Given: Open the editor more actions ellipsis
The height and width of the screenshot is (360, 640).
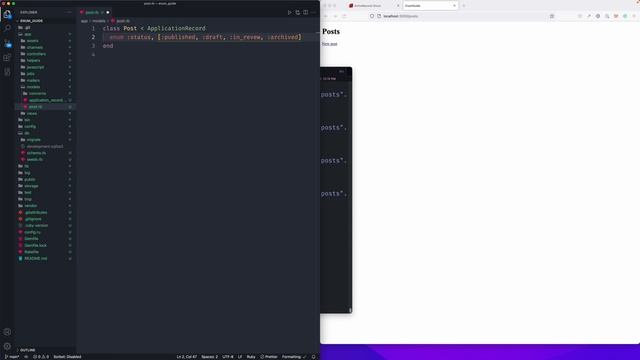Looking at the screenshot, I should point(313,12).
